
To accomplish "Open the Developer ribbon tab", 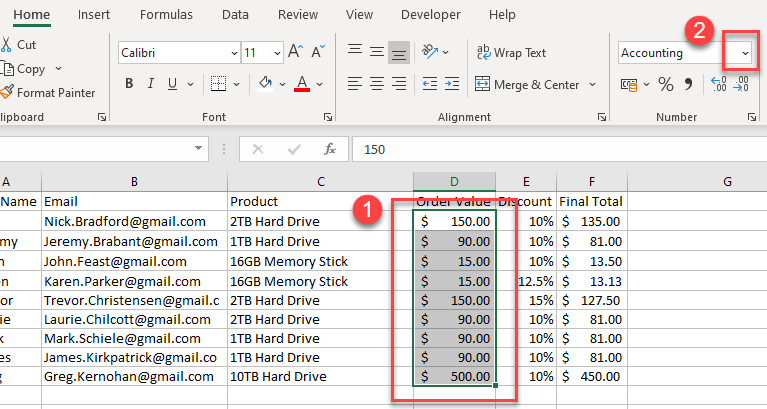I will click(x=431, y=15).
